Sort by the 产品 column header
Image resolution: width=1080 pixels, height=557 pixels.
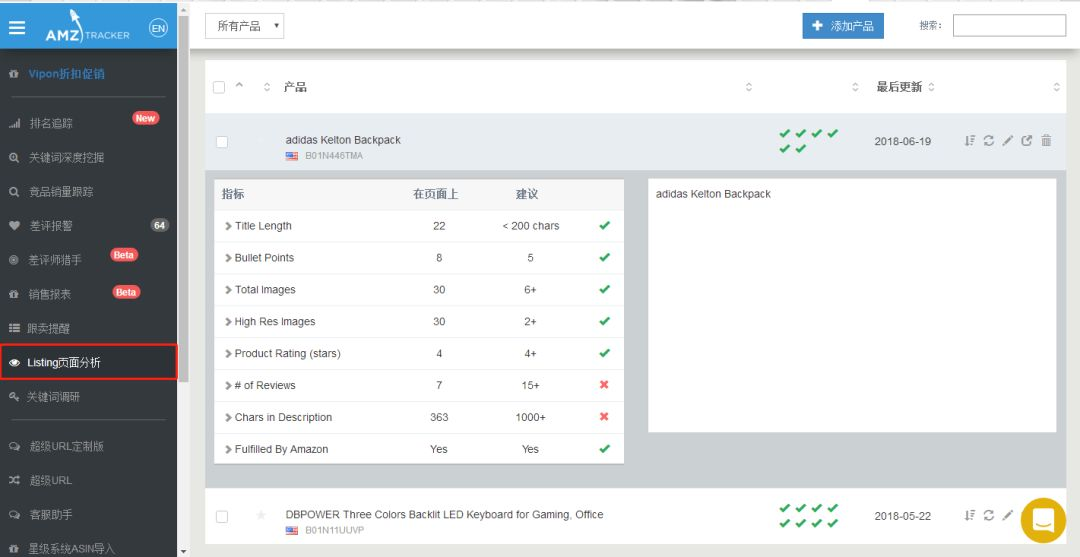tap(295, 87)
